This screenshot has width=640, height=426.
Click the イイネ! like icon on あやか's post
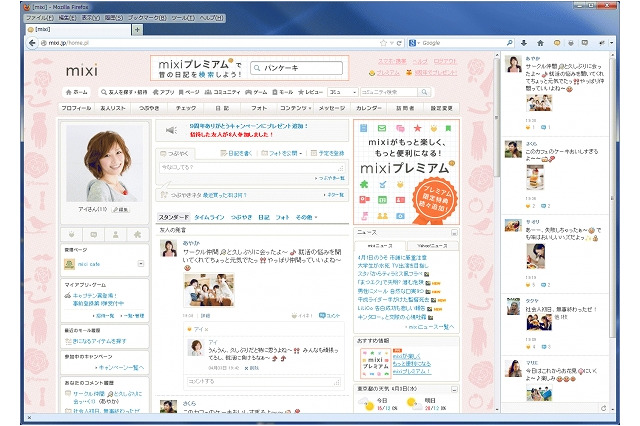click(302, 315)
